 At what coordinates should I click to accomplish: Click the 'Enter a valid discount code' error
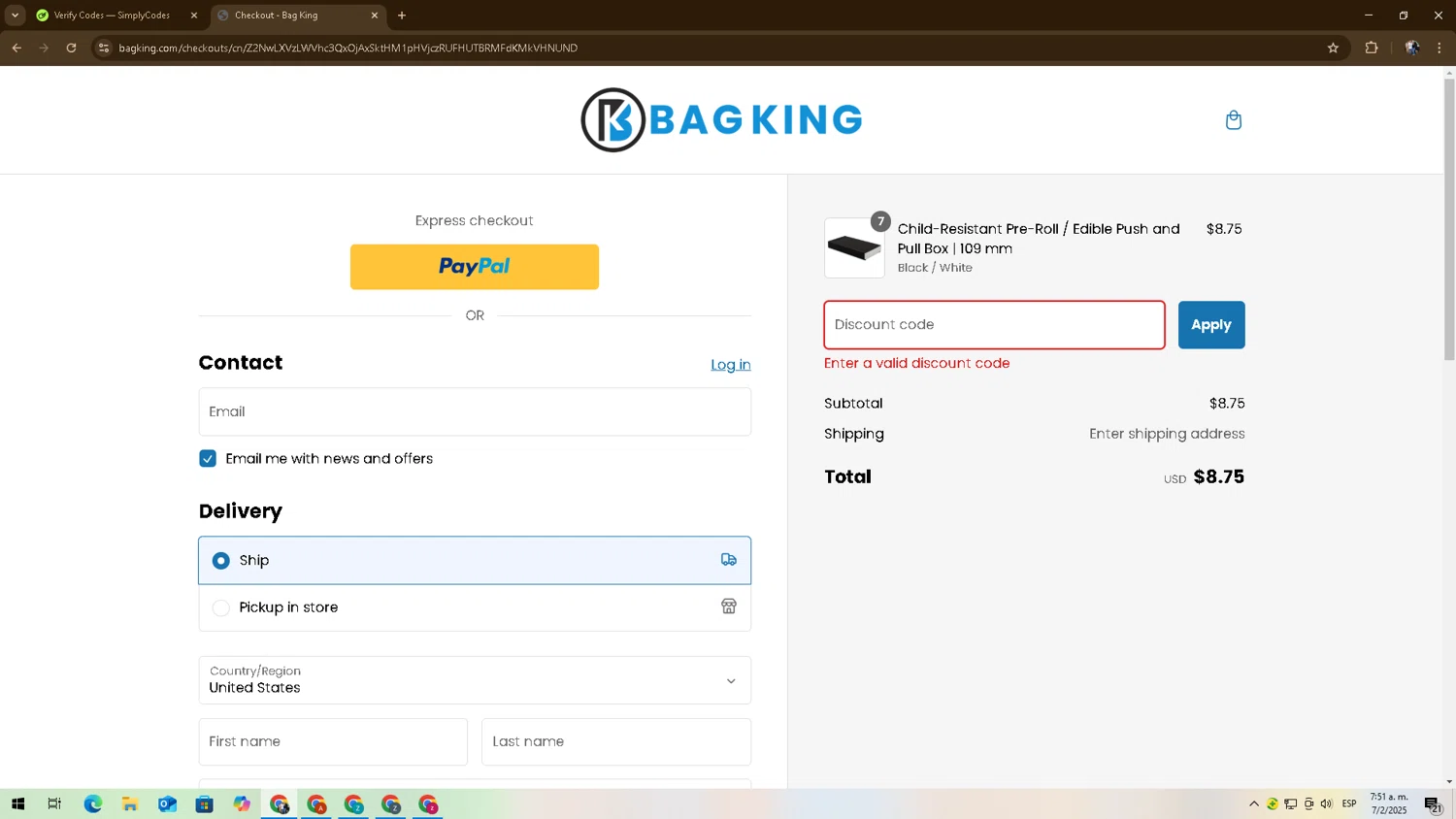click(917, 363)
